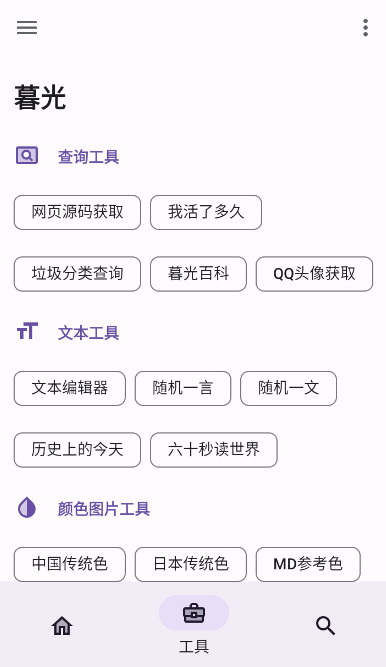
Task: Tap the 随机一言 chip
Action: click(x=183, y=388)
